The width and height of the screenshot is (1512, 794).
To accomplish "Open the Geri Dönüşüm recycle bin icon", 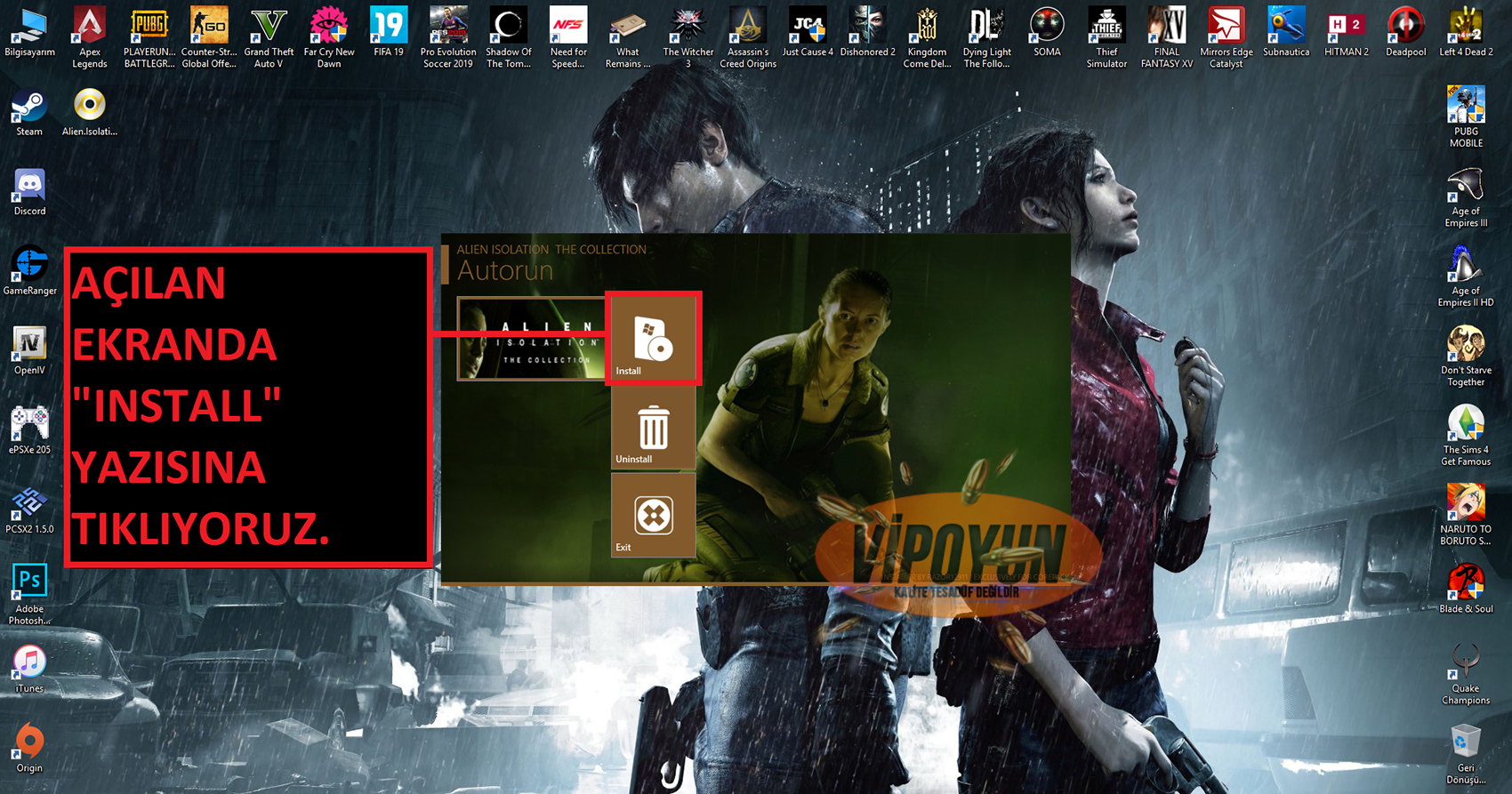I will point(1466,754).
